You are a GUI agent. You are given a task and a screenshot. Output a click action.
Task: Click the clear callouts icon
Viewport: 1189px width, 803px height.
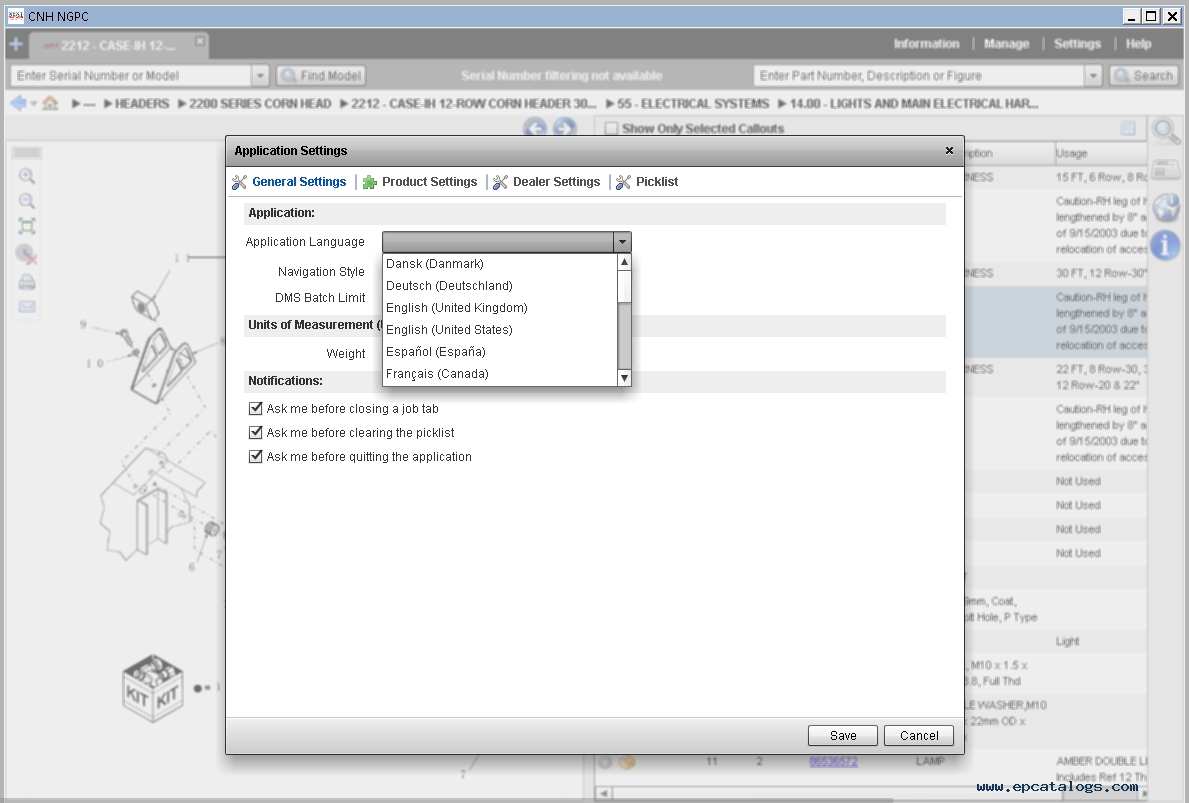[x=27, y=254]
